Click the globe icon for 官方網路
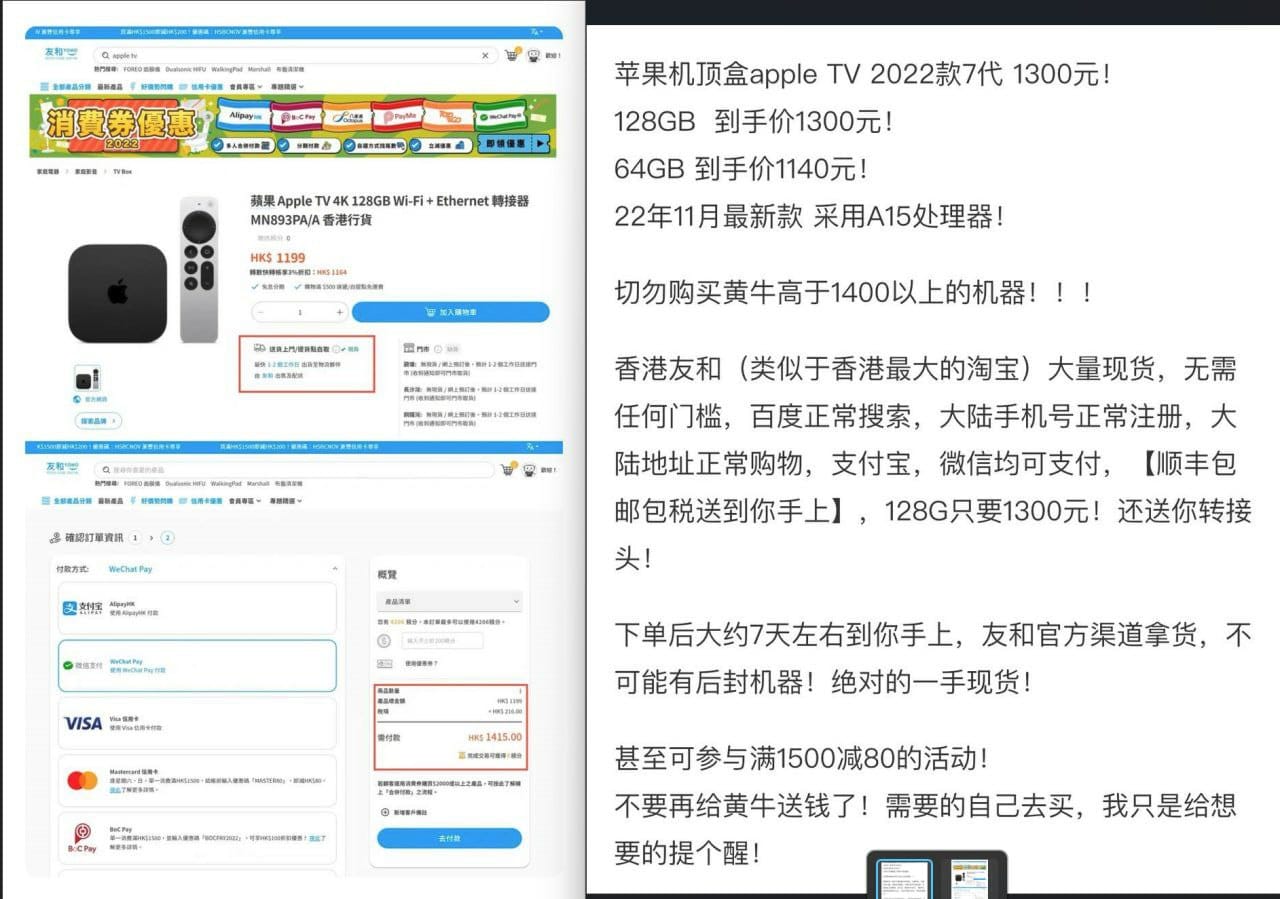This screenshot has width=1280, height=899. click(x=78, y=399)
